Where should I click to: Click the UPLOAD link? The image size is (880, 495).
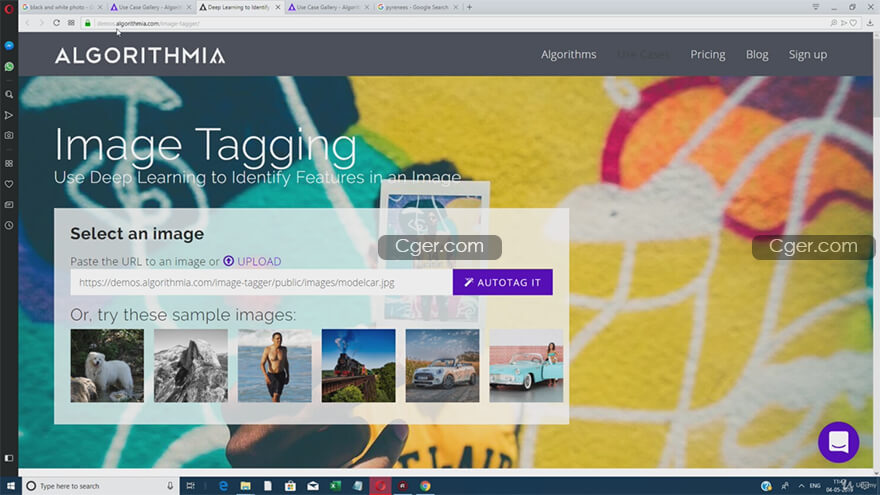click(259, 261)
